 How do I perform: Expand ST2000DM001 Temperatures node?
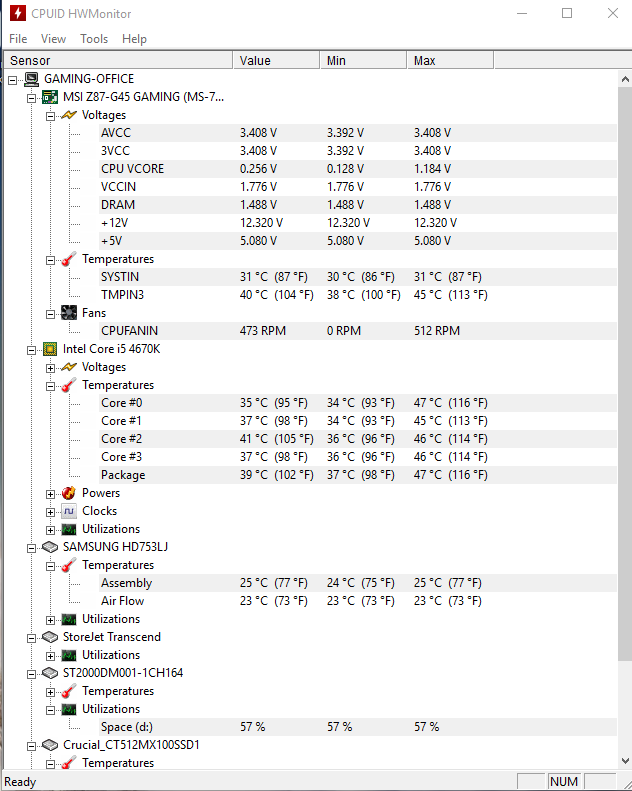click(50, 692)
